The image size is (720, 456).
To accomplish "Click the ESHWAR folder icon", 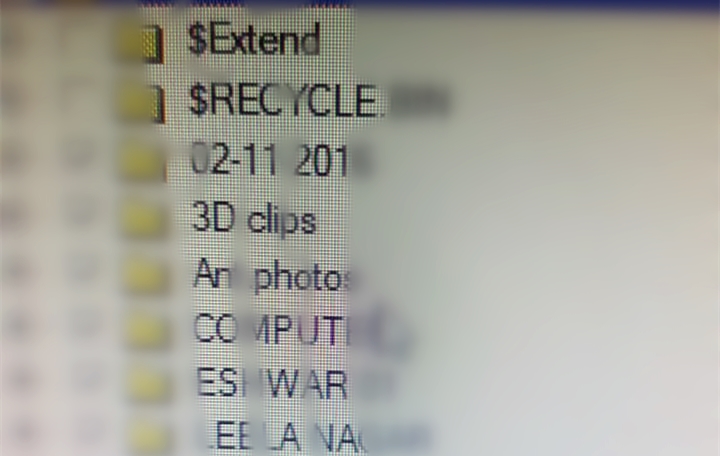I will [x=148, y=384].
